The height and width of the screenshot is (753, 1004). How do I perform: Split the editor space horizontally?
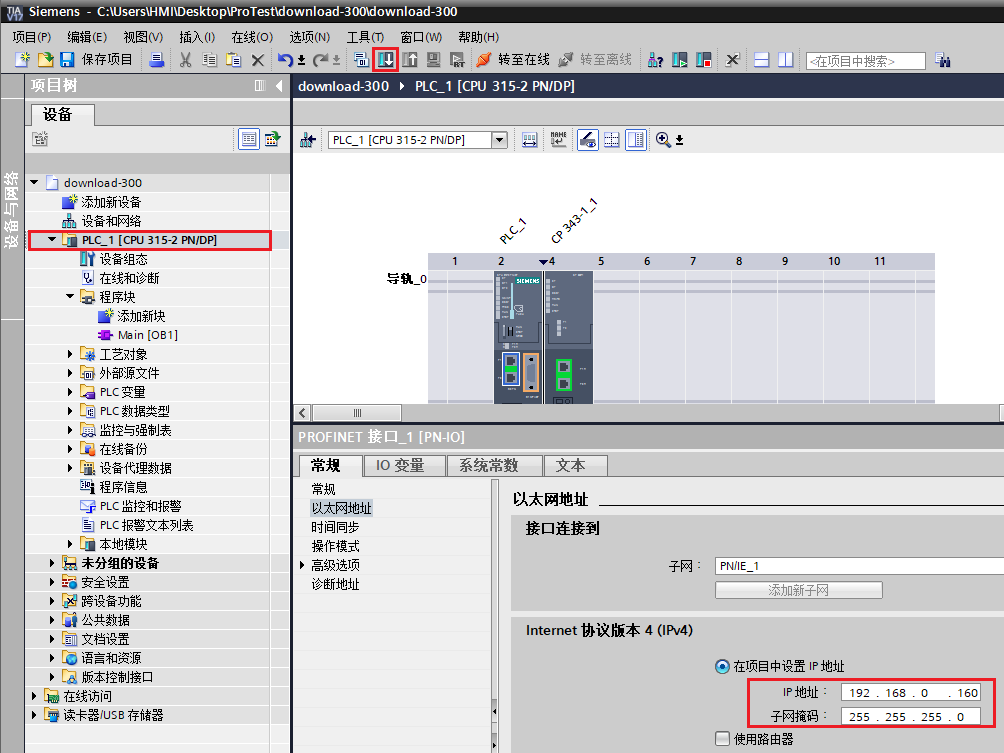coord(761,60)
